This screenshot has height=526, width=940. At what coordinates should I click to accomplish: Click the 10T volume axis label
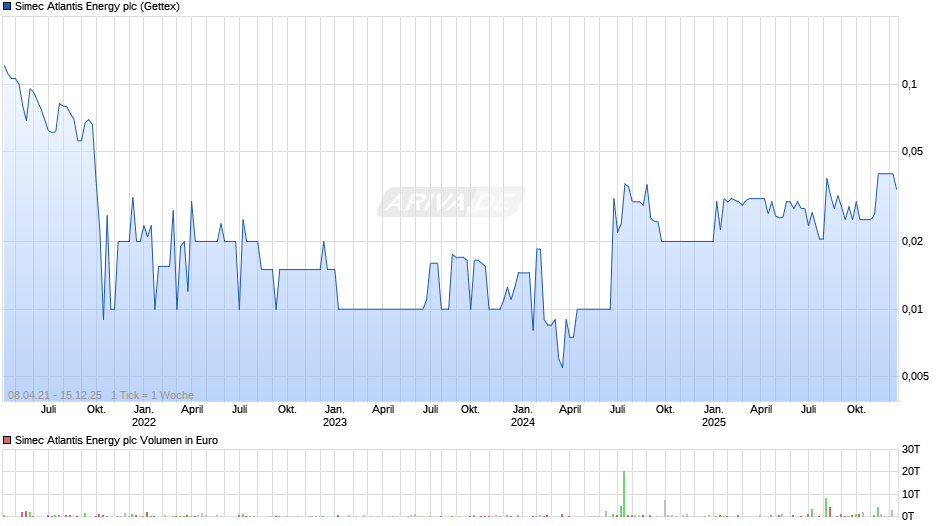pos(911,494)
